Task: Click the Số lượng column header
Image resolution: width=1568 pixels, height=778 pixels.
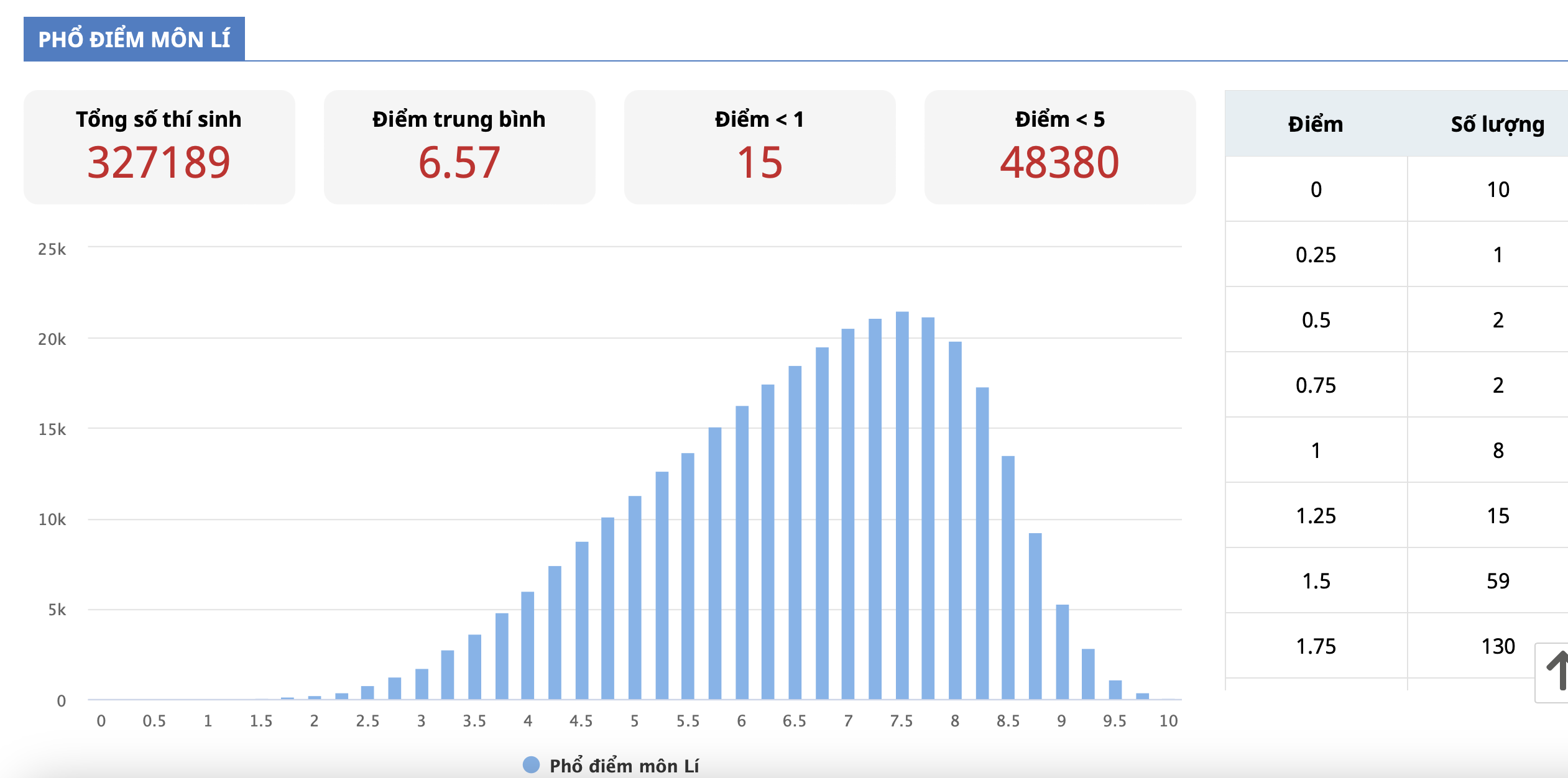Action: point(1497,124)
